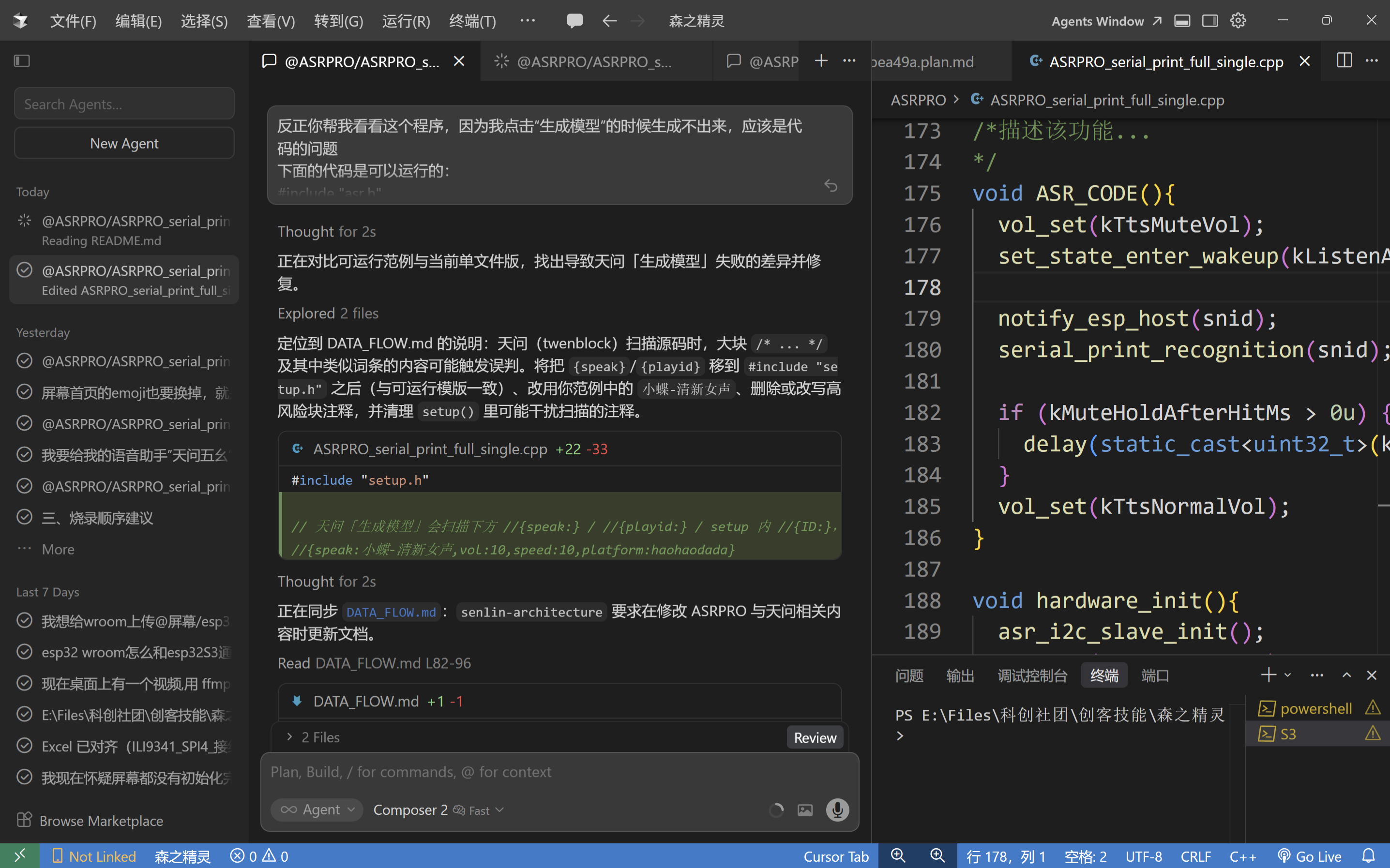This screenshot has height=868, width=1390.
Task: Open the DATA_FLOW.md diff block header
Action: pos(559,701)
